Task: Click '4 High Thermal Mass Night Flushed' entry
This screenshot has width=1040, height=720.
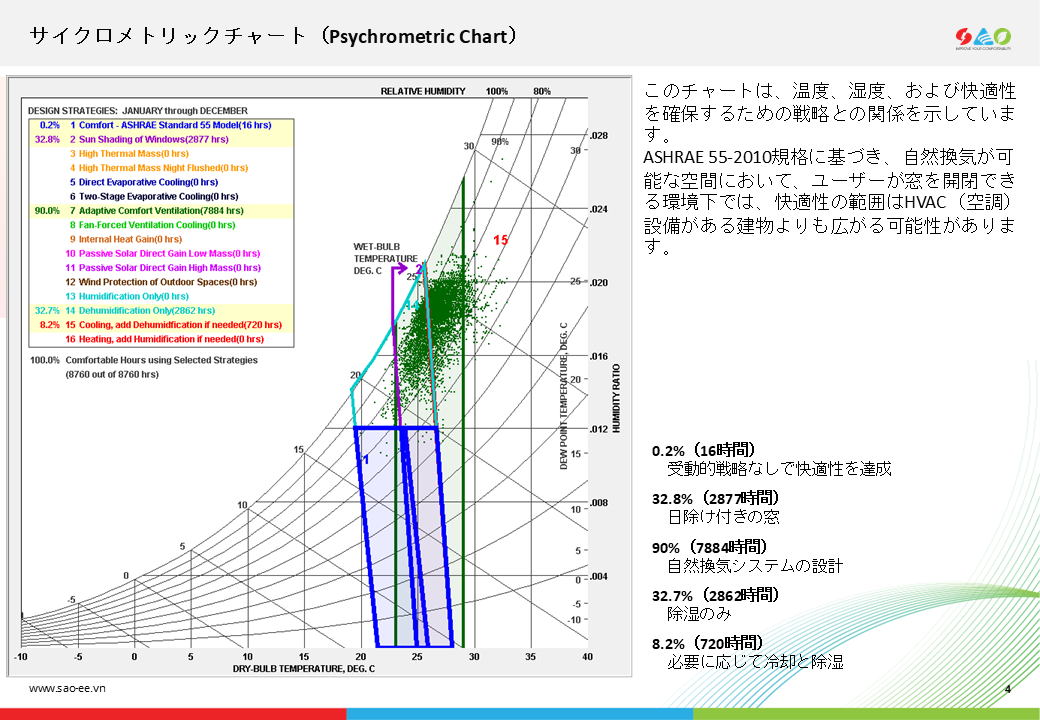Action: [159, 168]
